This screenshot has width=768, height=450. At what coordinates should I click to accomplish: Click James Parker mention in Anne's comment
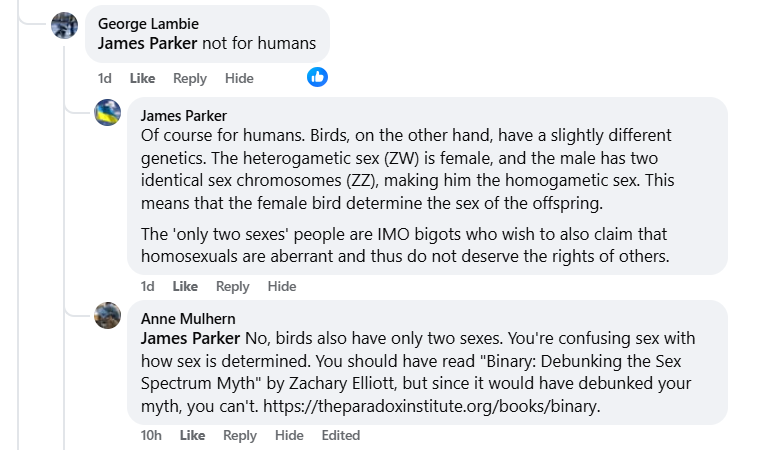(190, 338)
